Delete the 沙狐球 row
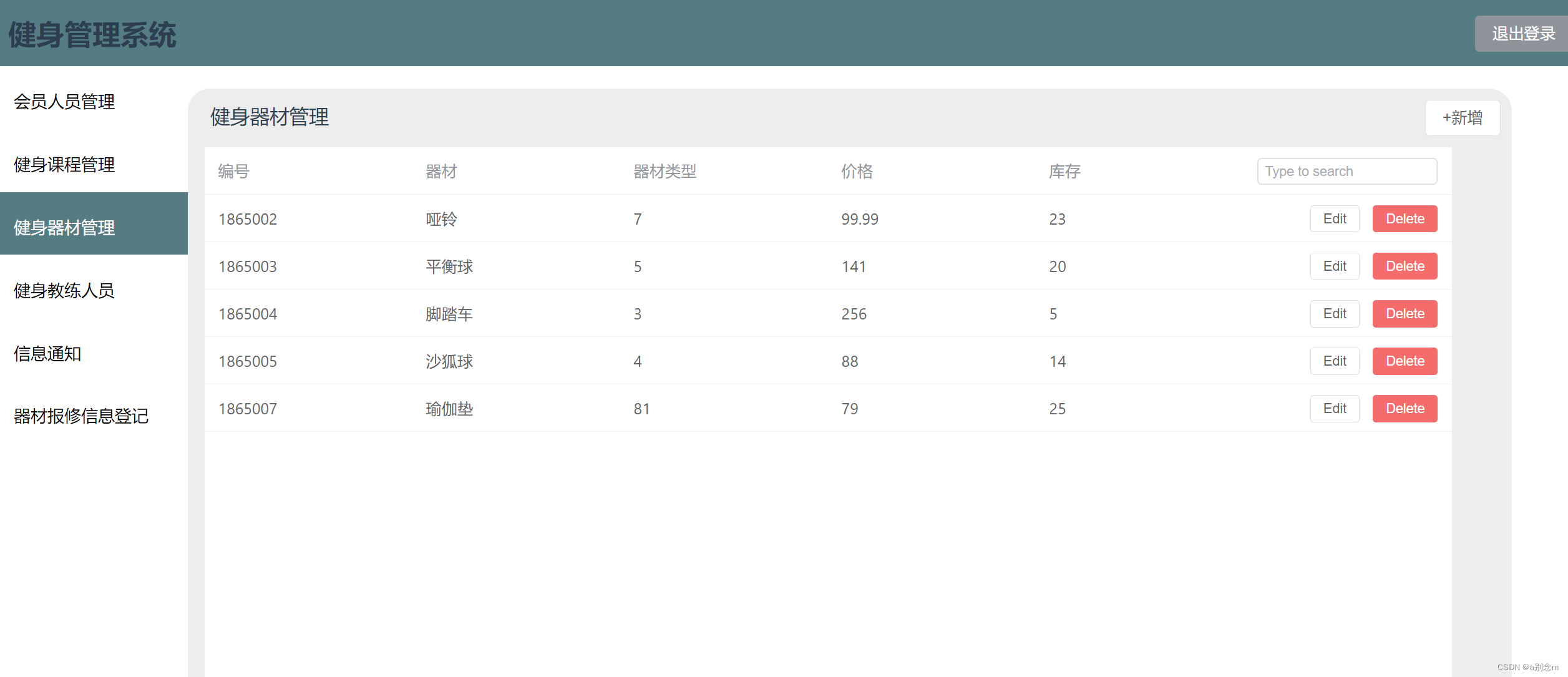Viewport: 1568px width, 677px height. point(1405,361)
